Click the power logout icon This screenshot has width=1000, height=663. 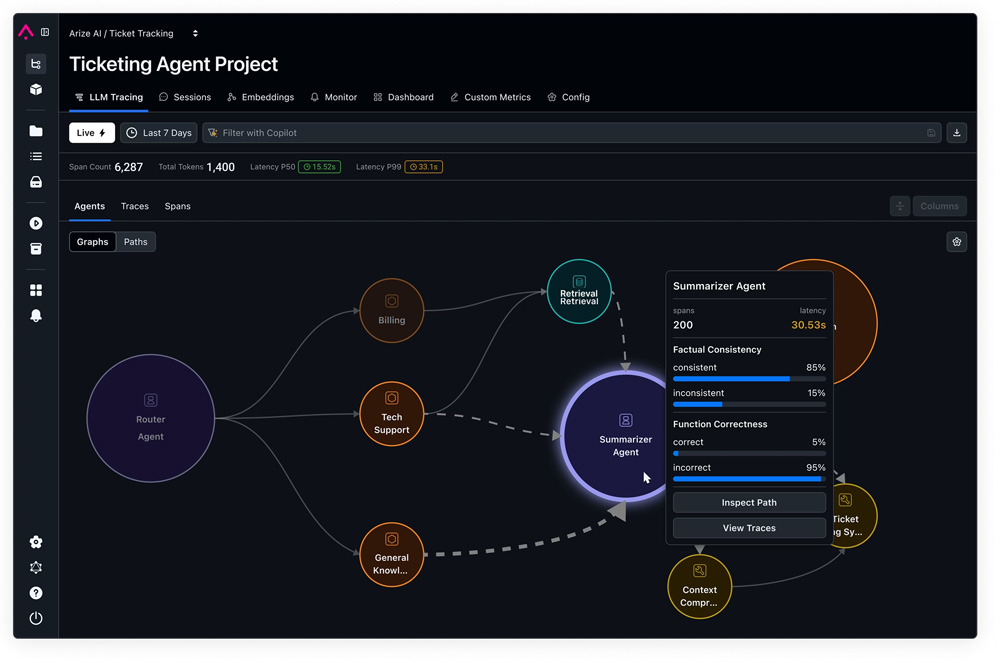pos(36,619)
